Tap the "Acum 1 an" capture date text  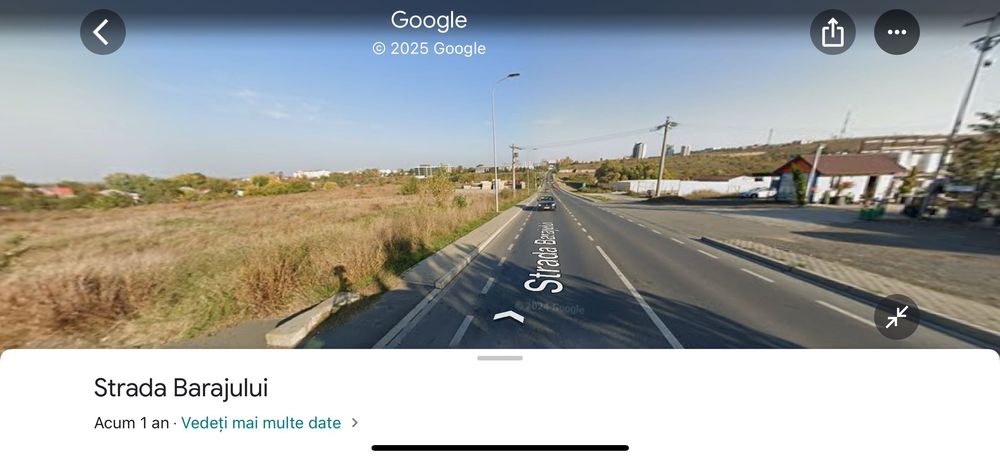(131, 423)
